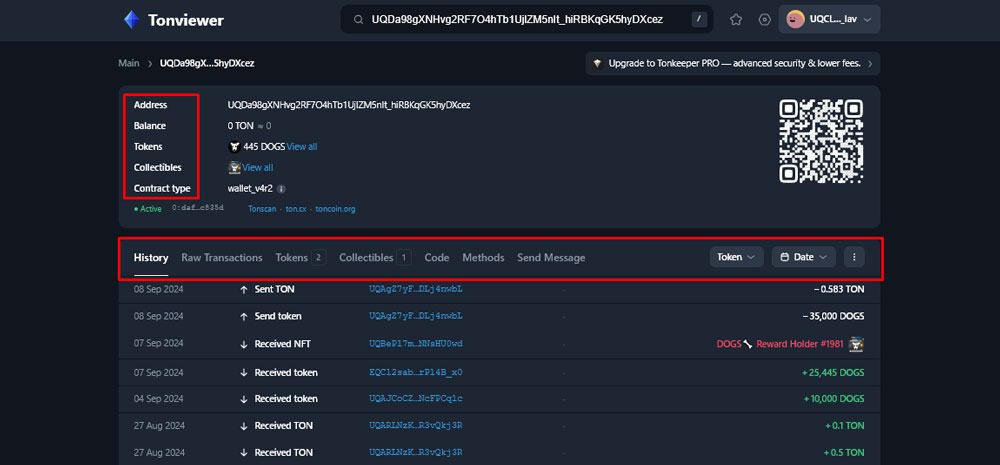The image size is (1000, 465).
Task: Click the Upgrade to Tonkeeper PRO banner
Action: [733, 64]
